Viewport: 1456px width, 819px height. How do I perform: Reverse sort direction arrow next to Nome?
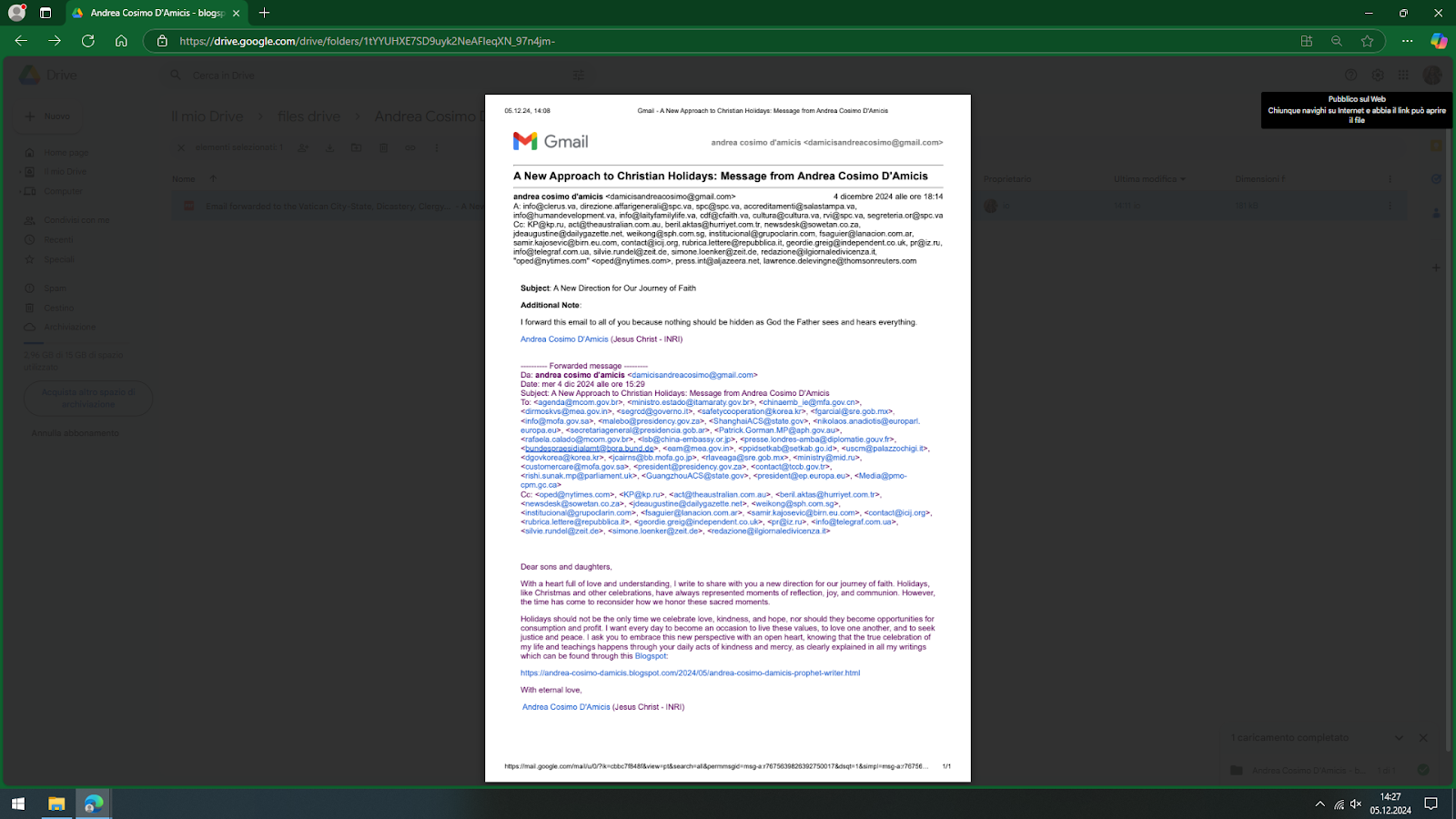click(213, 179)
